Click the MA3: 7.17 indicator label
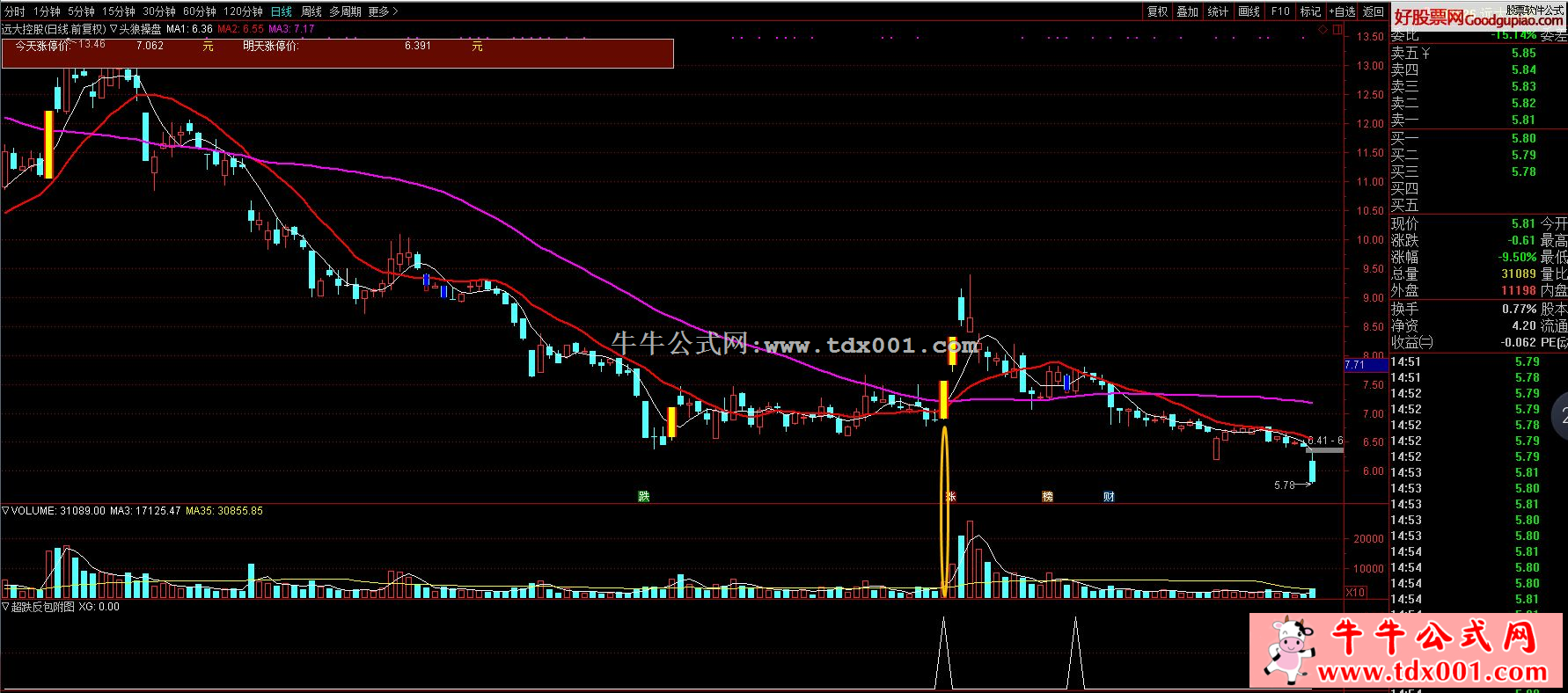This screenshot has height=693, width=1568. 291,29
